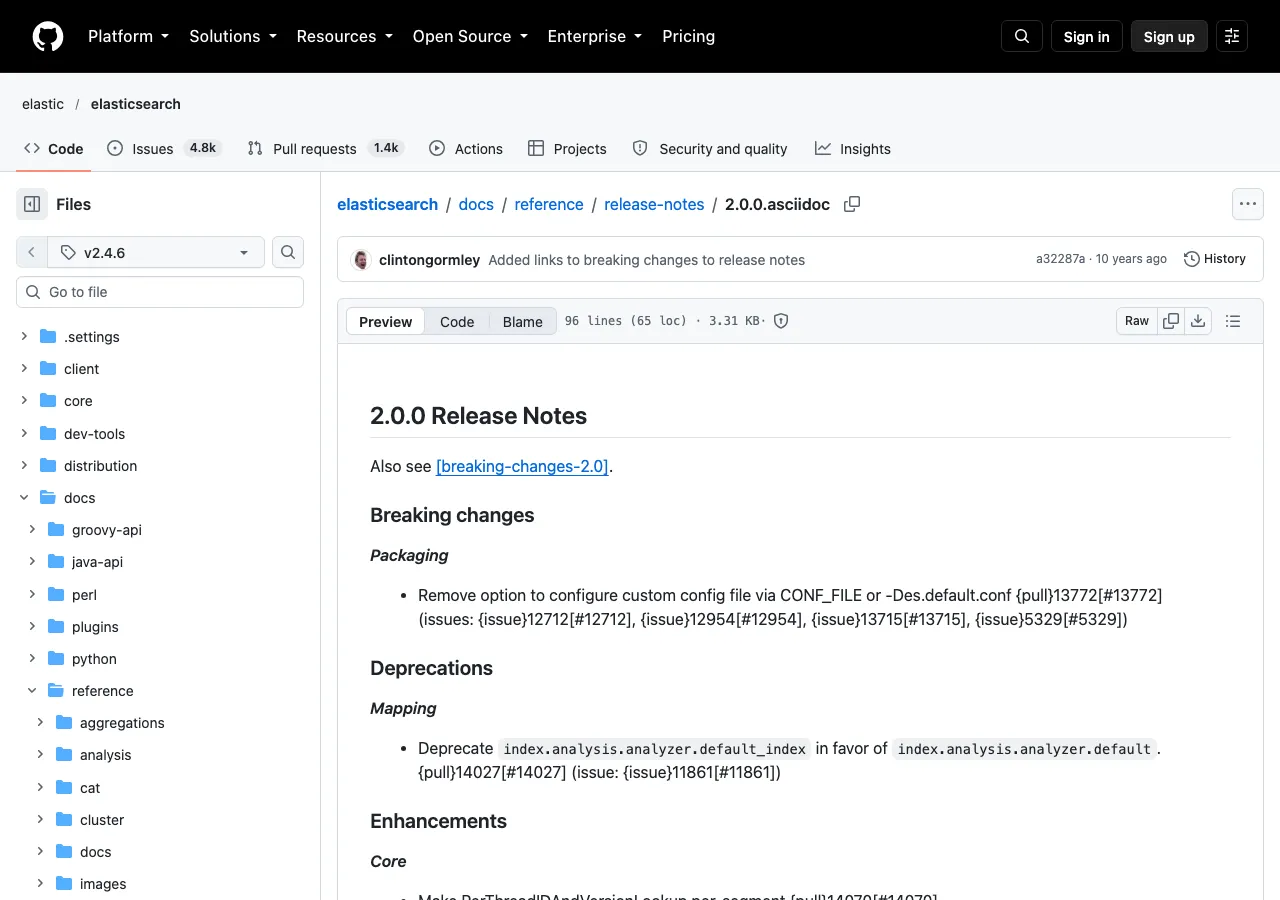Switch to the Code view

click(x=457, y=321)
